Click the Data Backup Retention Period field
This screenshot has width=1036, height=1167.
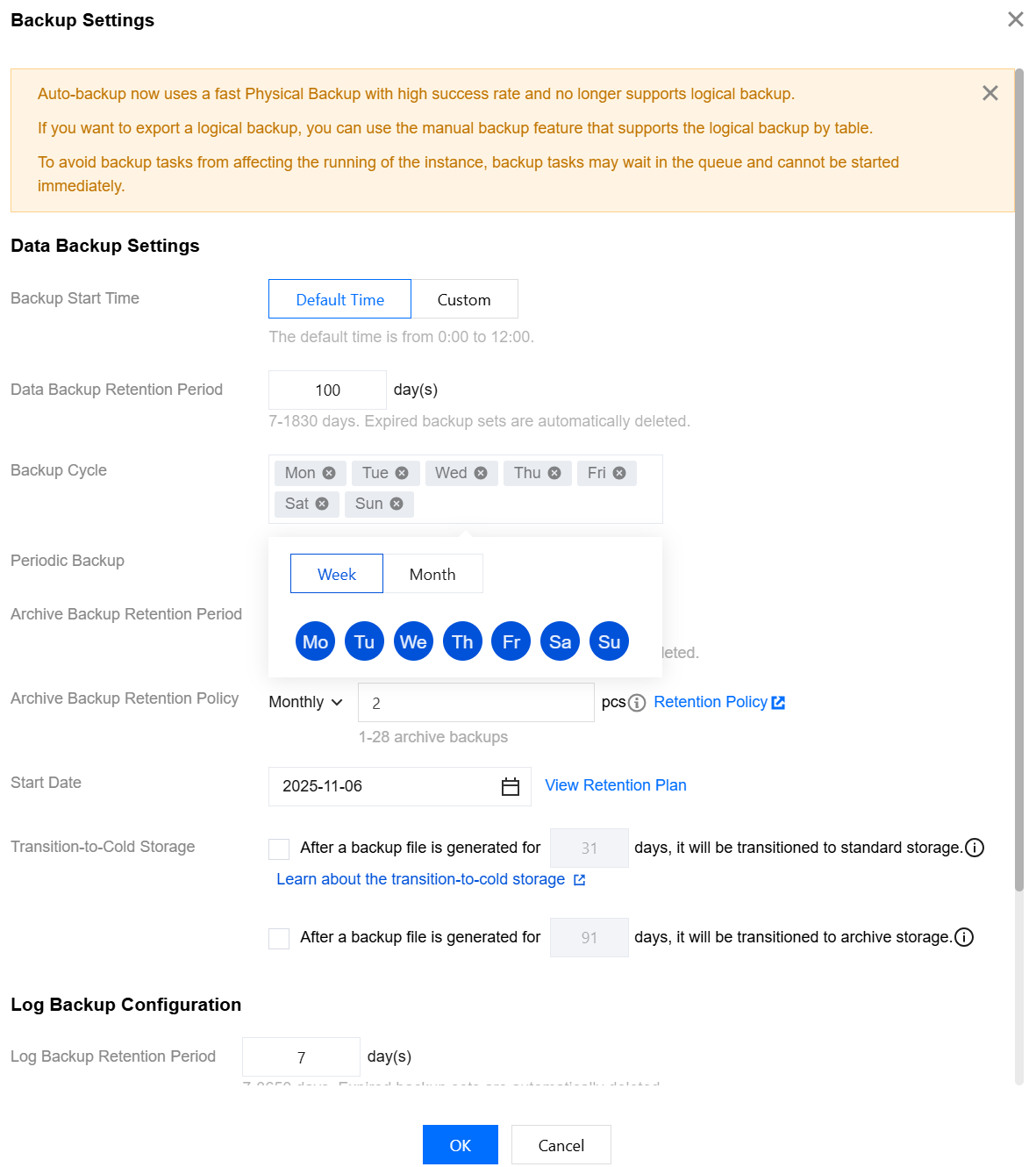pyautogui.click(x=327, y=390)
